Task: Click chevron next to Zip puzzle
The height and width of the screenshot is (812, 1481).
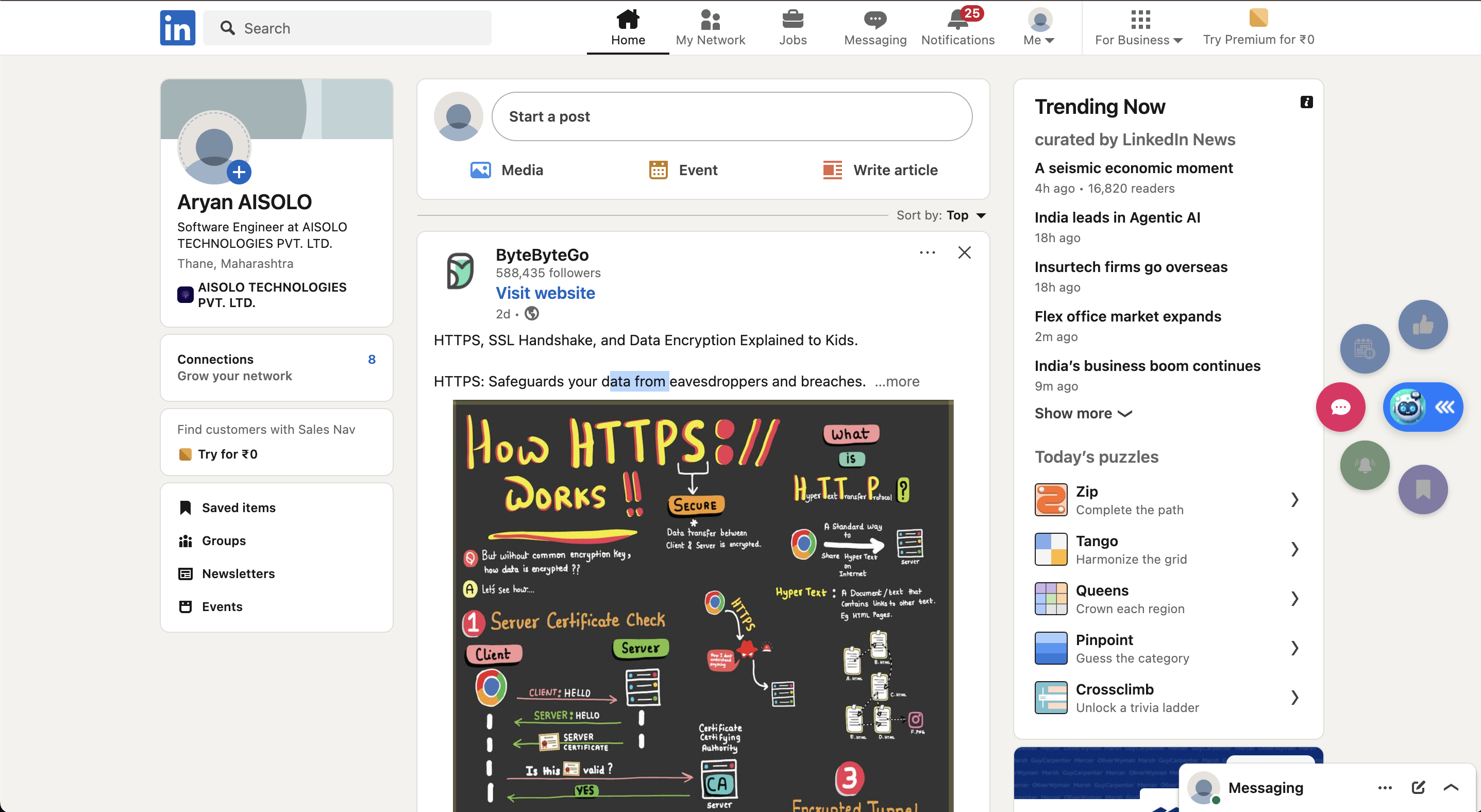Action: click(1295, 500)
